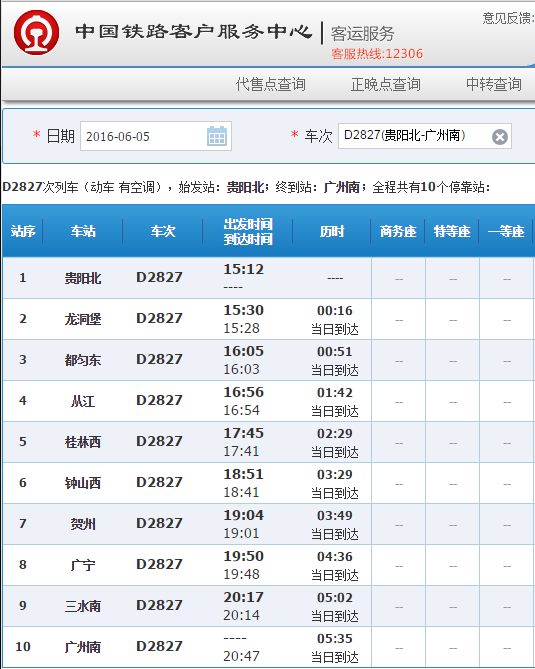Image resolution: width=535 pixels, height=669 pixels.
Task: Click duration 05:35 for 广州南
Action: pos(334,638)
